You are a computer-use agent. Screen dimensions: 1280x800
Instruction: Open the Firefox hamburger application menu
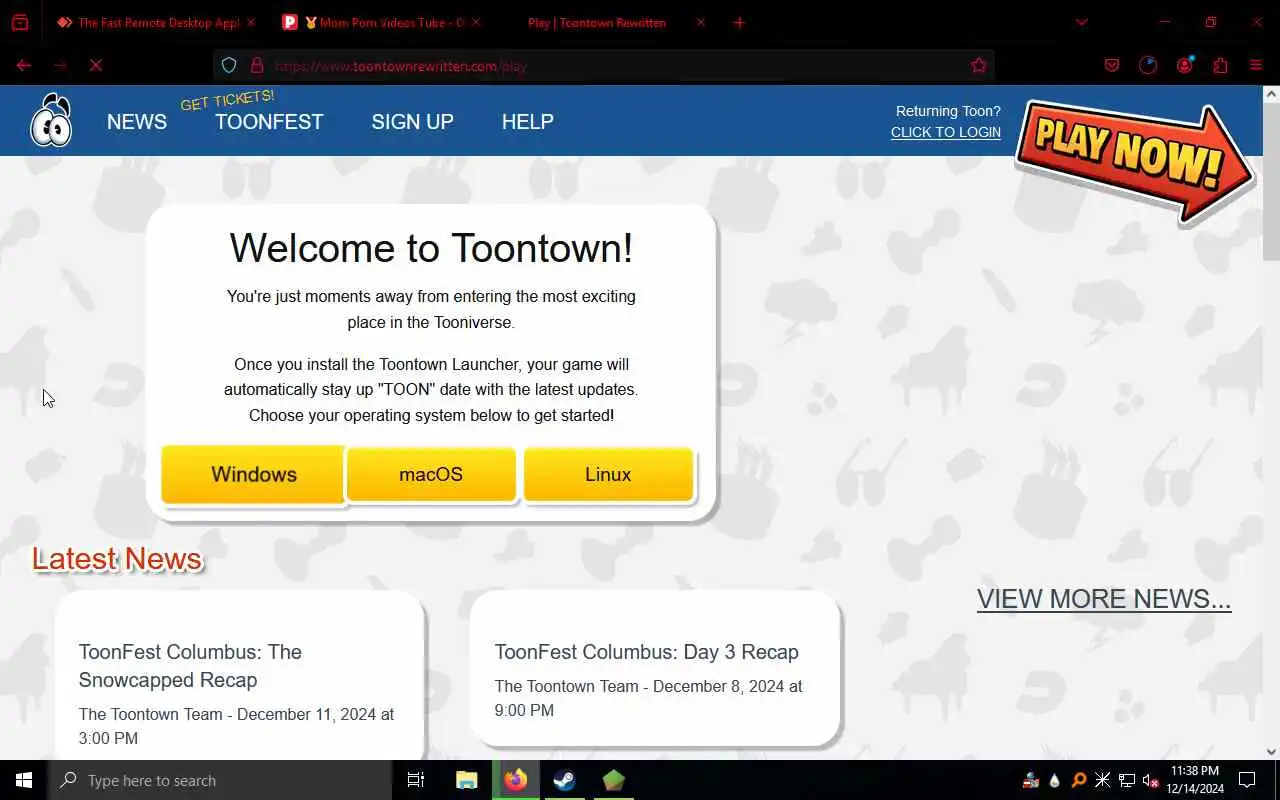point(1256,65)
